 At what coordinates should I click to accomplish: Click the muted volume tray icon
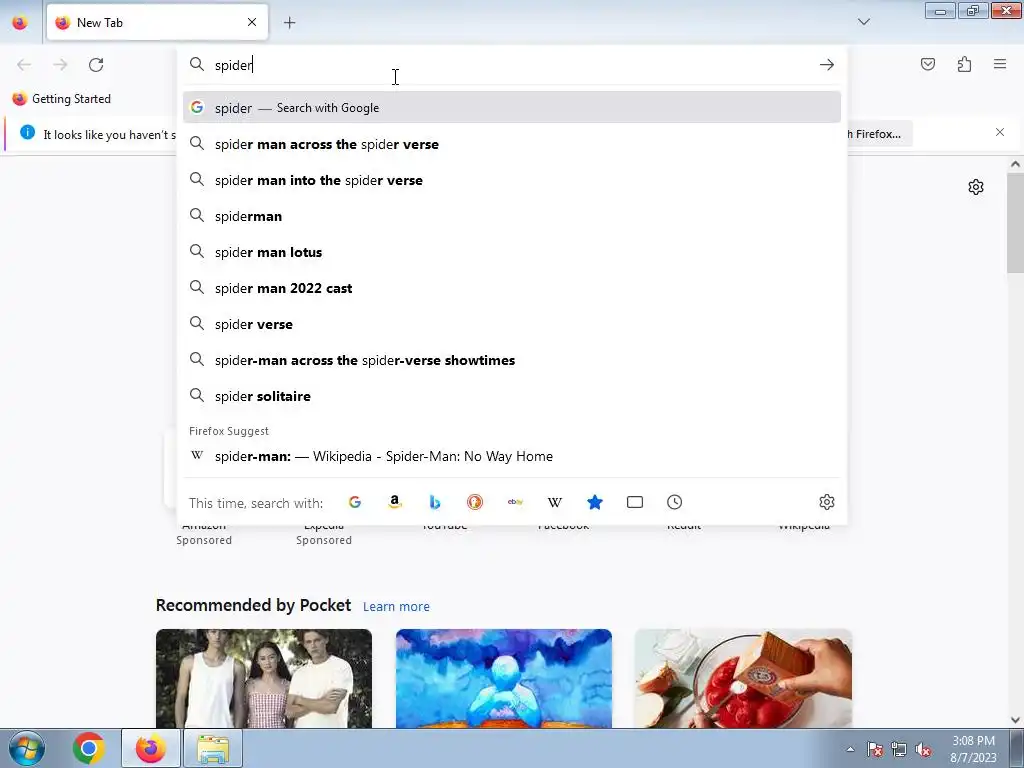[x=923, y=750]
